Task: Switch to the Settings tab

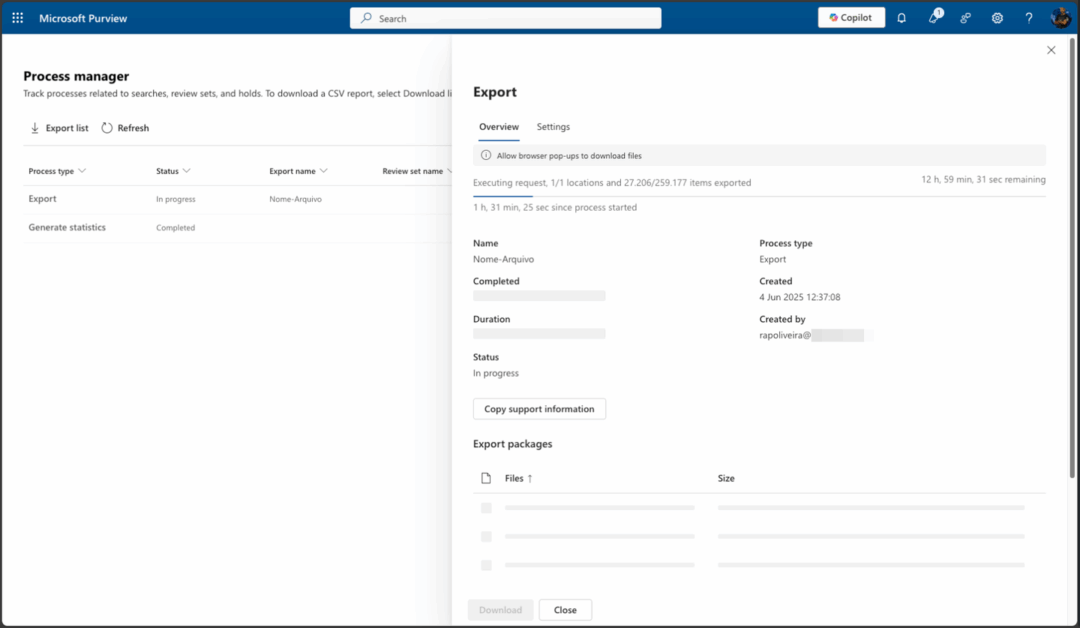Action: click(x=553, y=127)
